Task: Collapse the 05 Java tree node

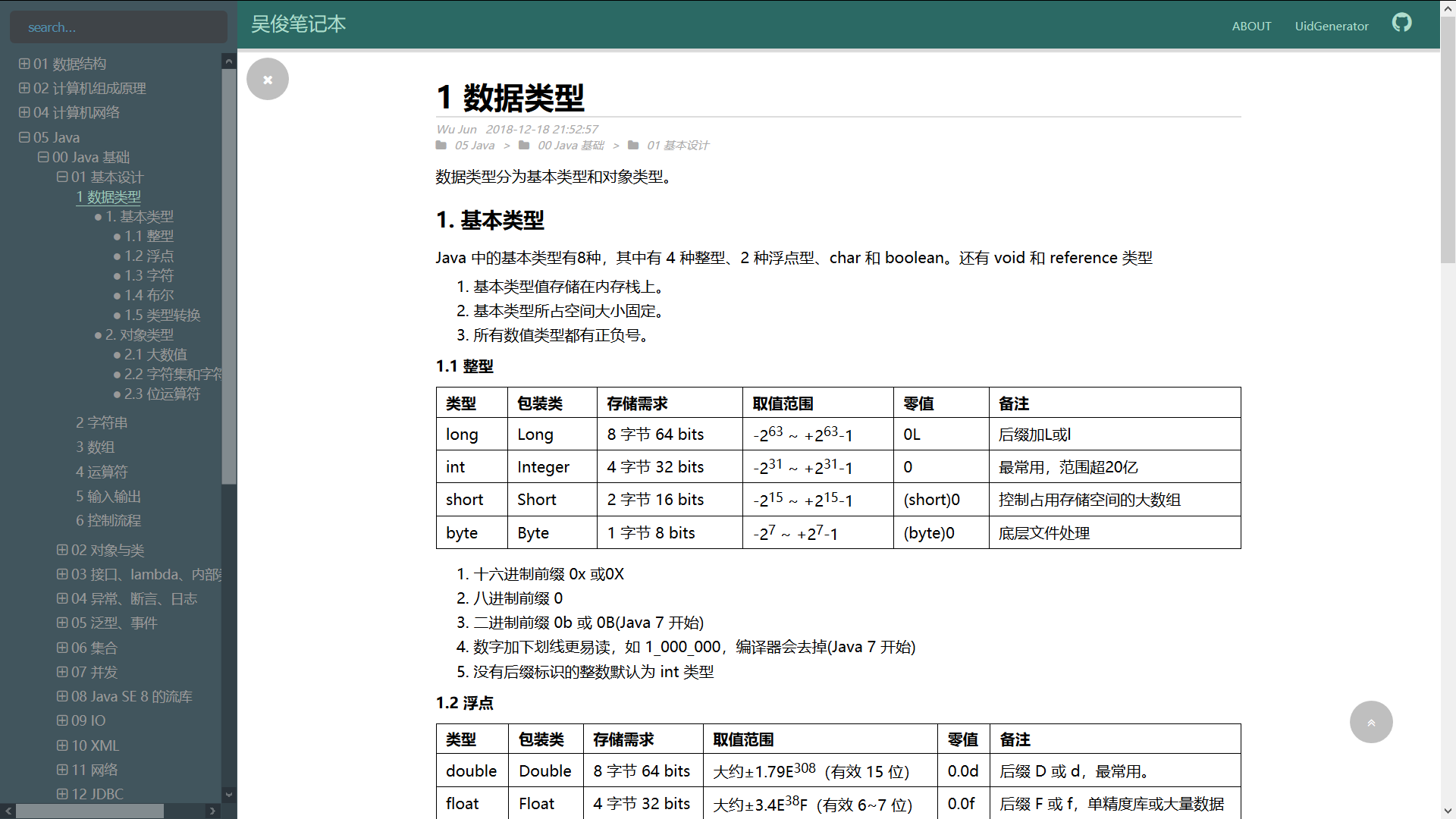Action: tap(24, 137)
